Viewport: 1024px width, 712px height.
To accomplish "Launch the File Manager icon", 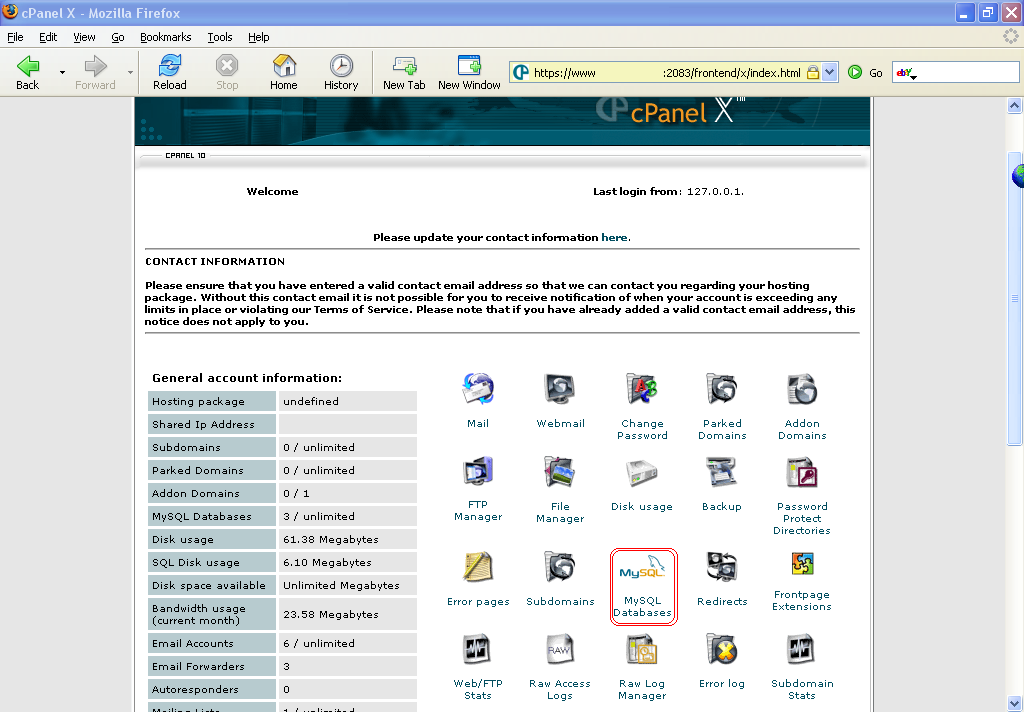I will tap(560, 472).
